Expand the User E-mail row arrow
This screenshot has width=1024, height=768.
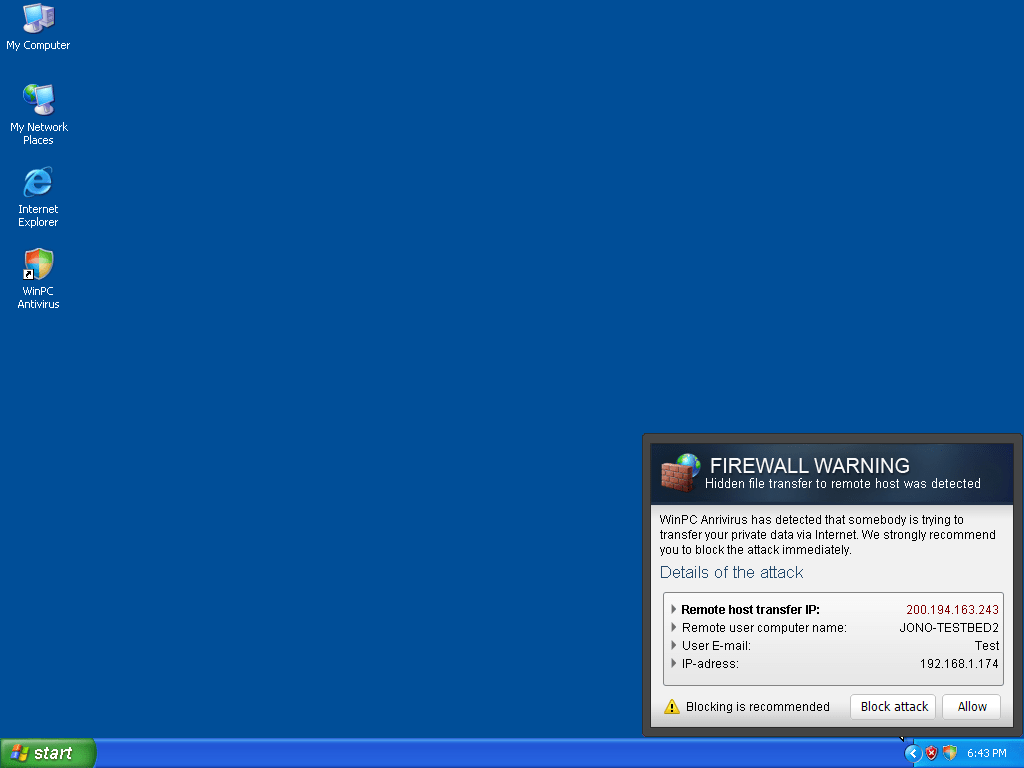[x=674, y=646]
